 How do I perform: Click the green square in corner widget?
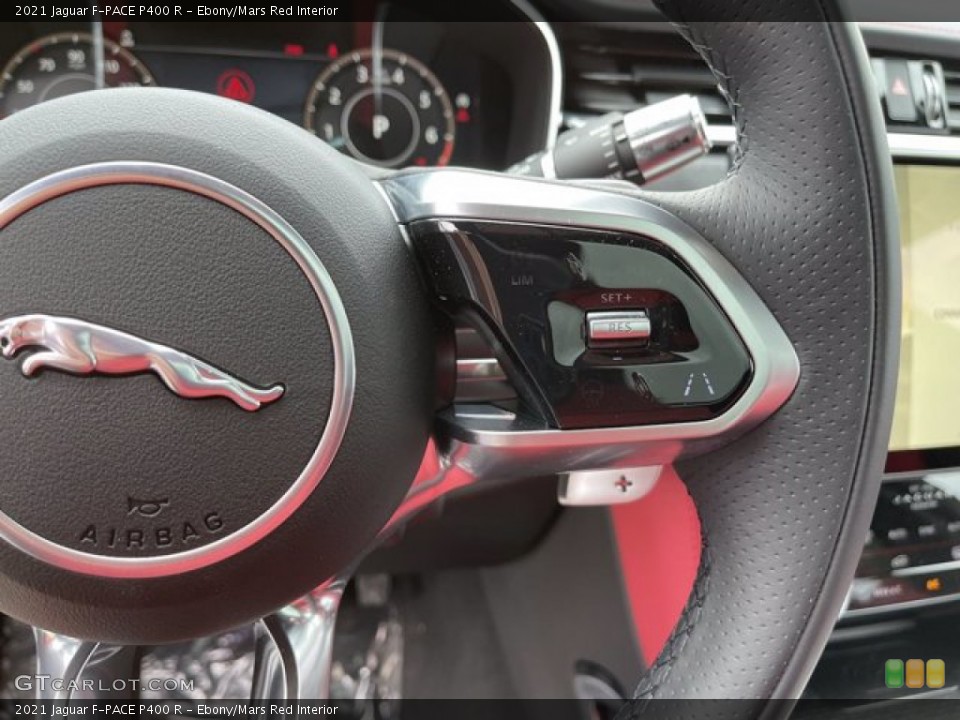click(x=894, y=673)
